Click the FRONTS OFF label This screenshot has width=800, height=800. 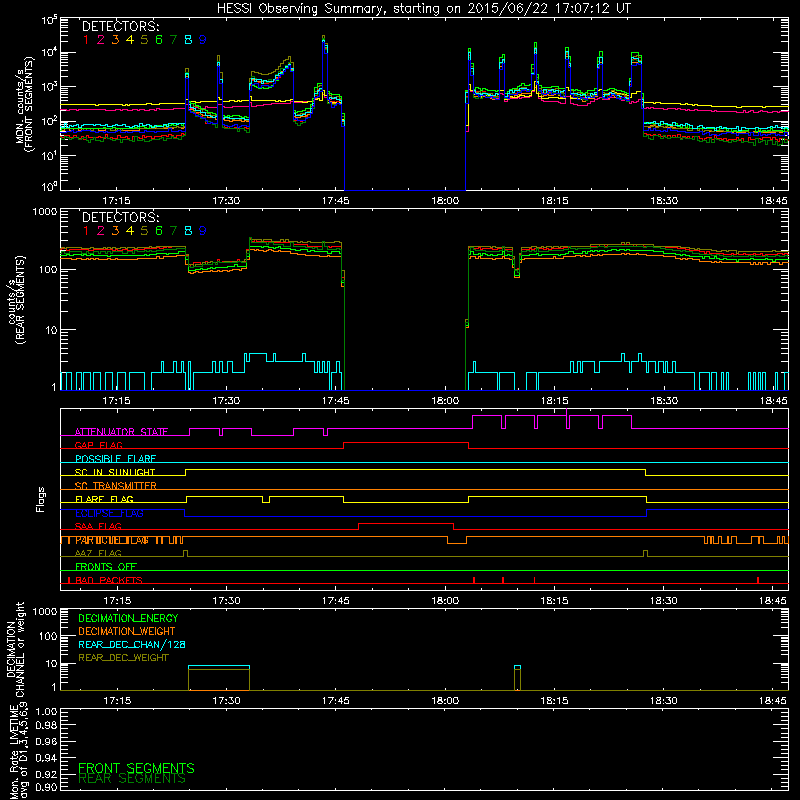click(x=106, y=567)
